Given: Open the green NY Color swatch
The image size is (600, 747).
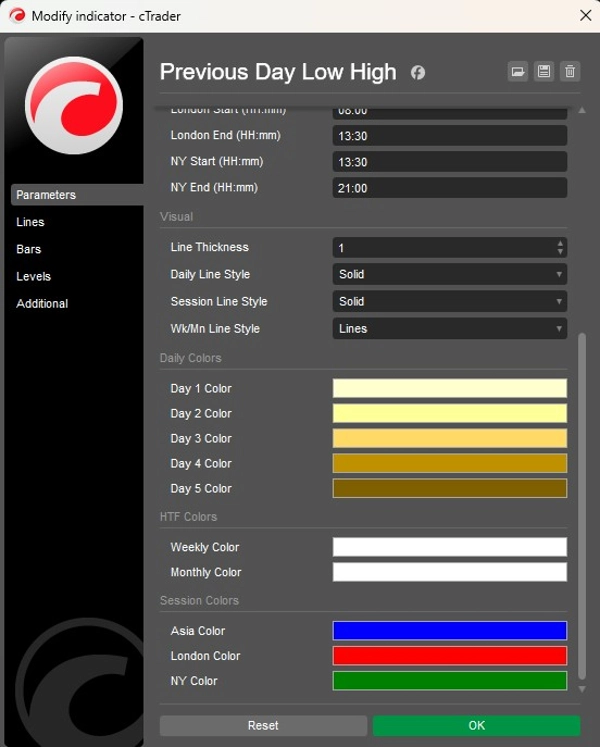Looking at the screenshot, I should click(x=450, y=681).
